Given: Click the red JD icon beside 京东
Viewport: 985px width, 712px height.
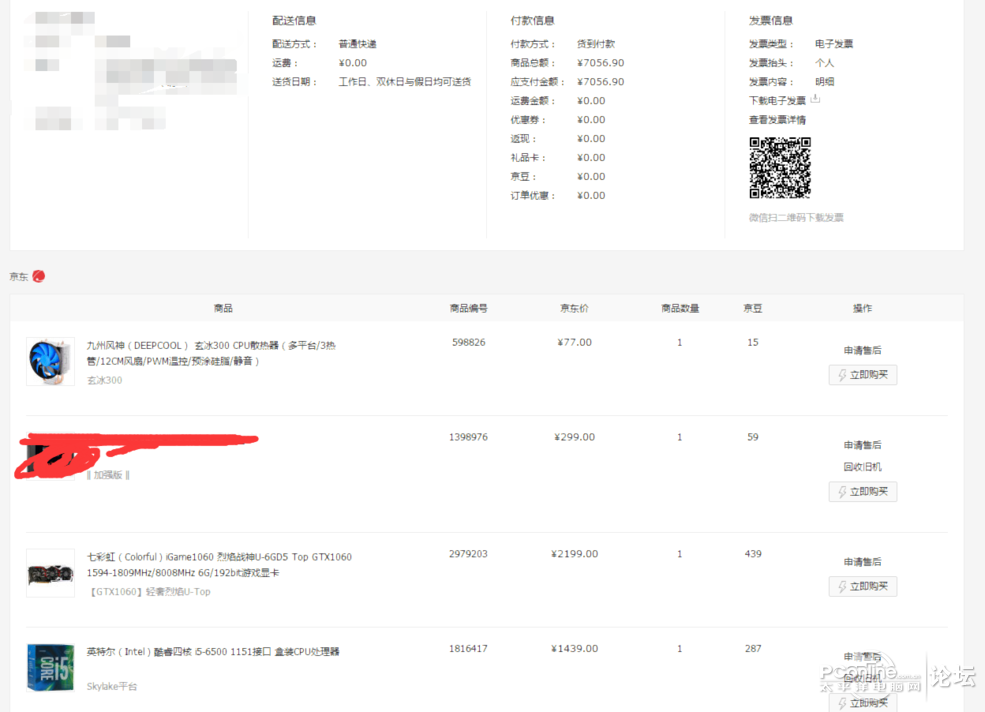Looking at the screenshot, I should pos(38,276).
